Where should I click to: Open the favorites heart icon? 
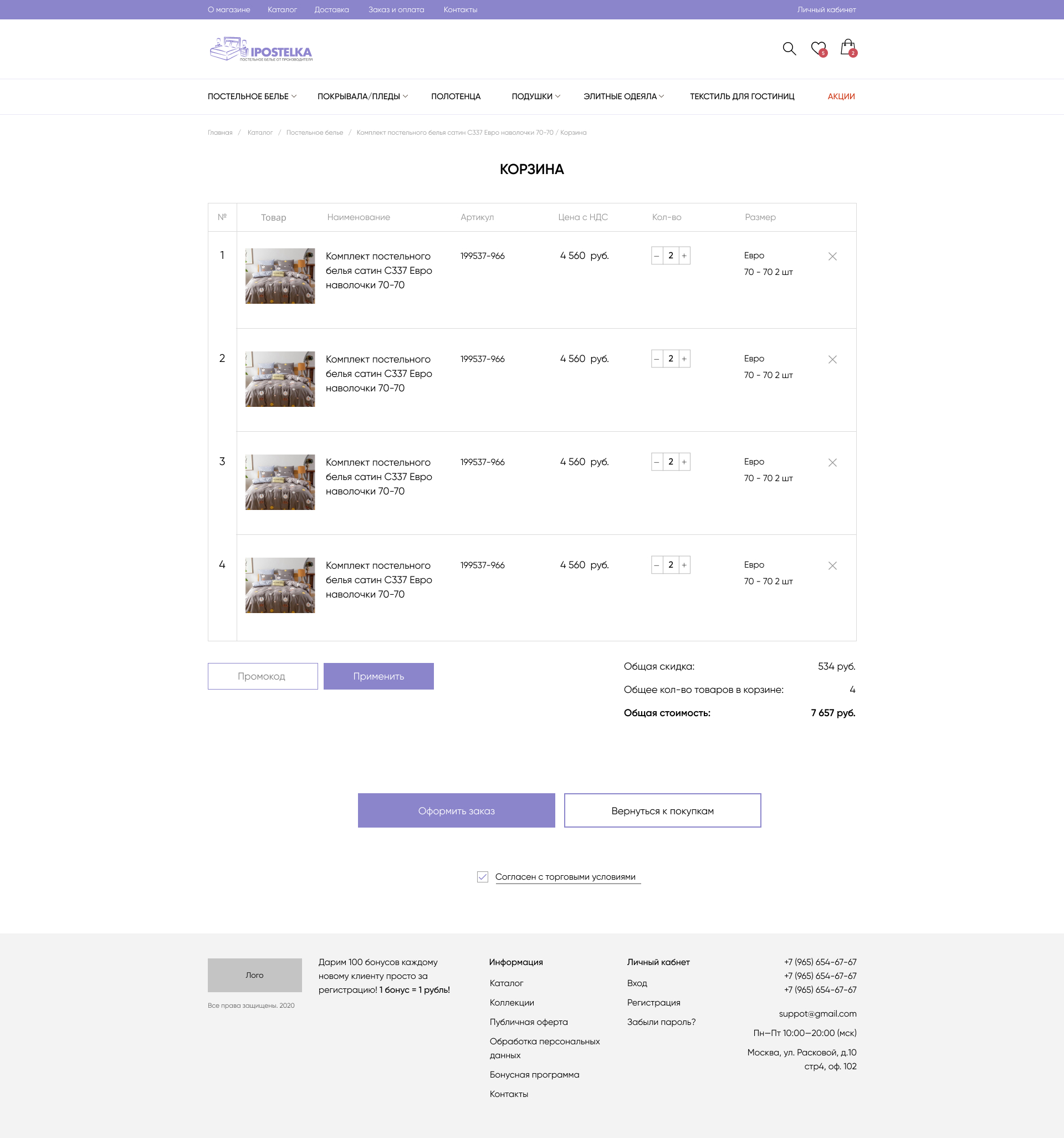819,49
